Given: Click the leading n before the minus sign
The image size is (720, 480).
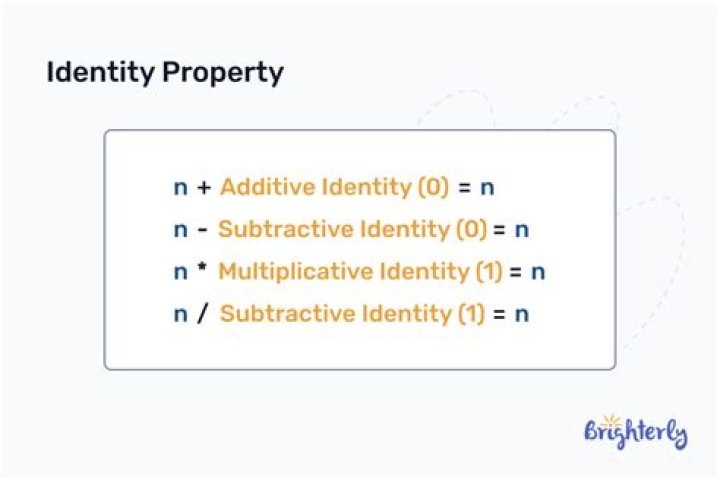Looking at the screenshot, I should click(180, 230).
